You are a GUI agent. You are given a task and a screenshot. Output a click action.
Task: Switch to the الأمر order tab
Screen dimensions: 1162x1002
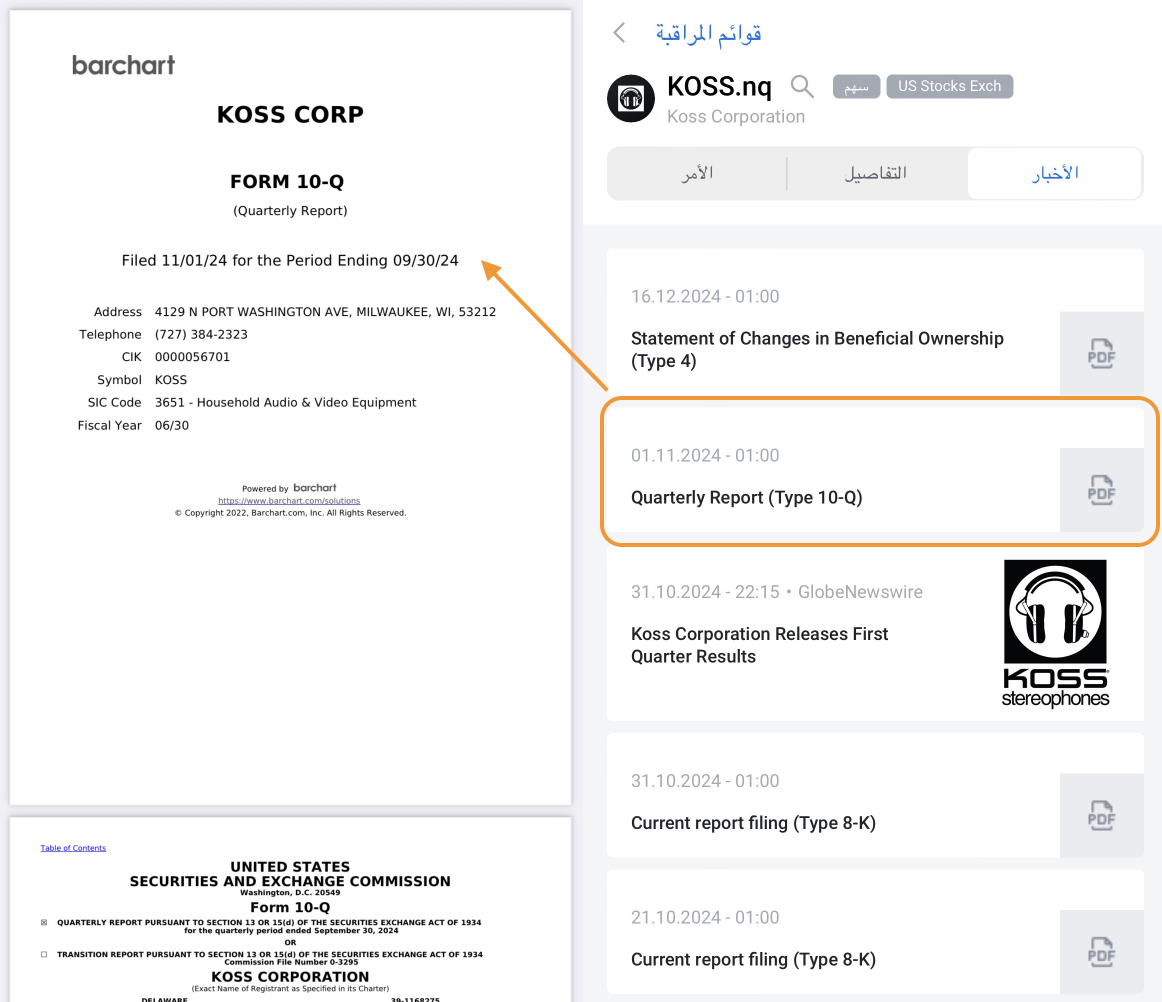[697, 173]
